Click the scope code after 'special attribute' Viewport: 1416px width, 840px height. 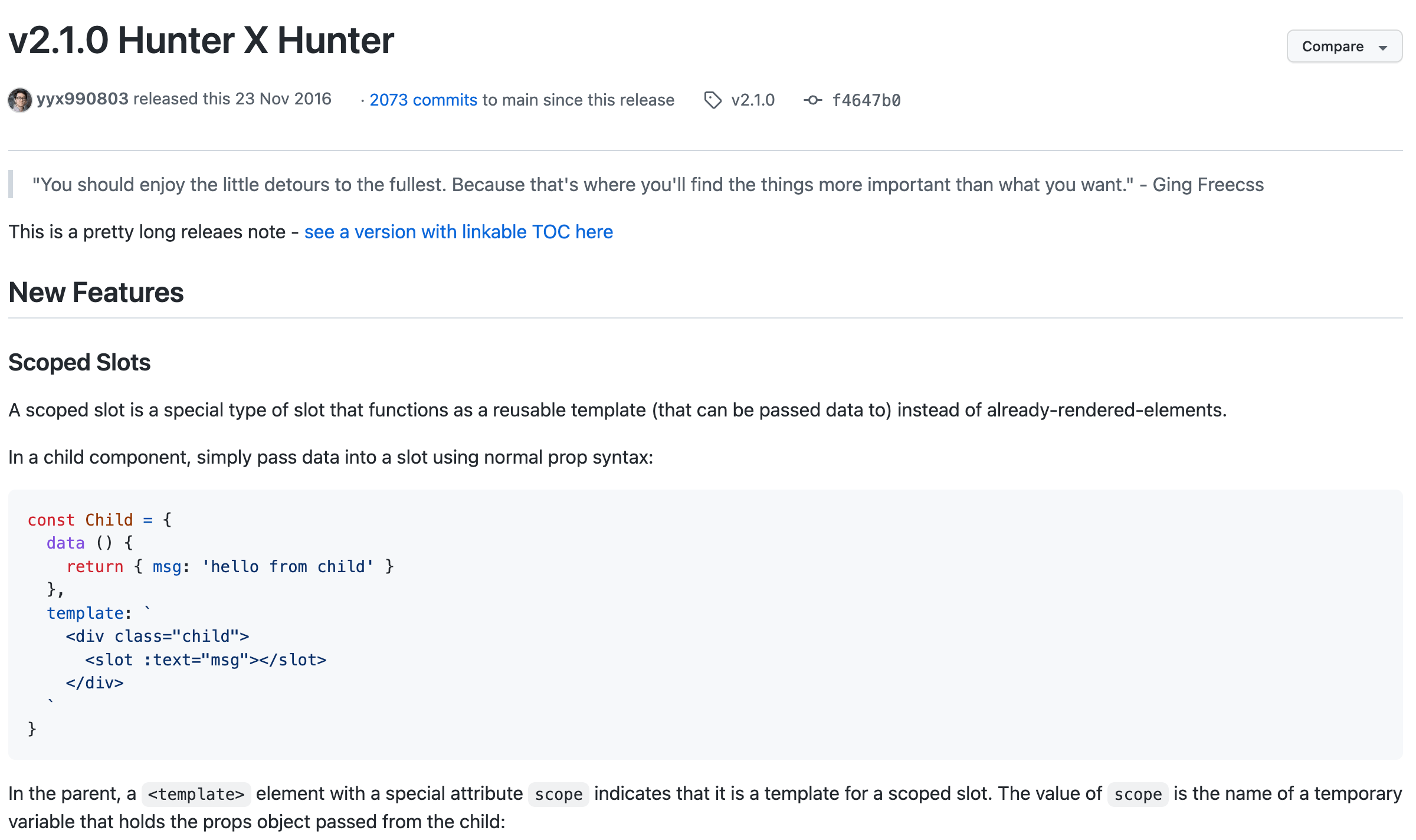pos(558,795)
